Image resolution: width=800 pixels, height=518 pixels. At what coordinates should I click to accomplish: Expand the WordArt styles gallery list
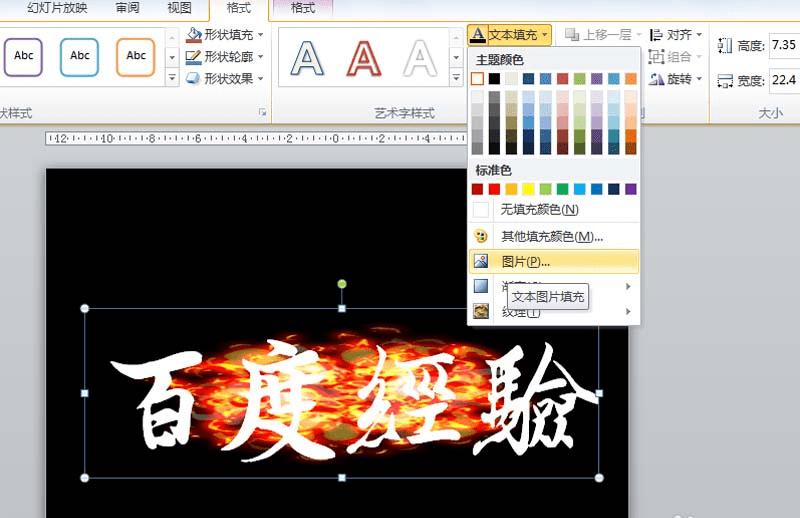(x=456, y=78)
